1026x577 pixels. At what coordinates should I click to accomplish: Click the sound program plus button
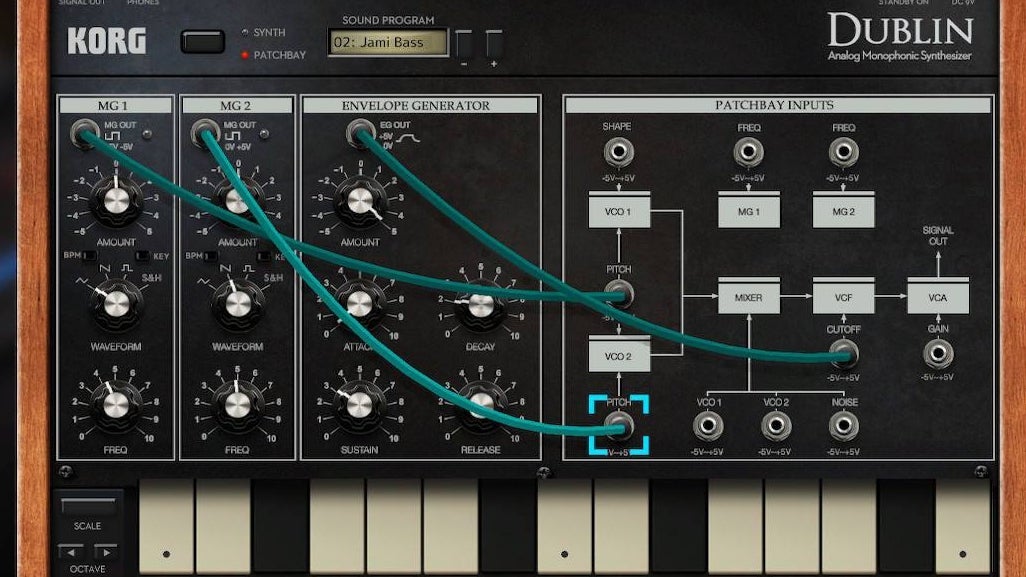click(x=494, y=44)
